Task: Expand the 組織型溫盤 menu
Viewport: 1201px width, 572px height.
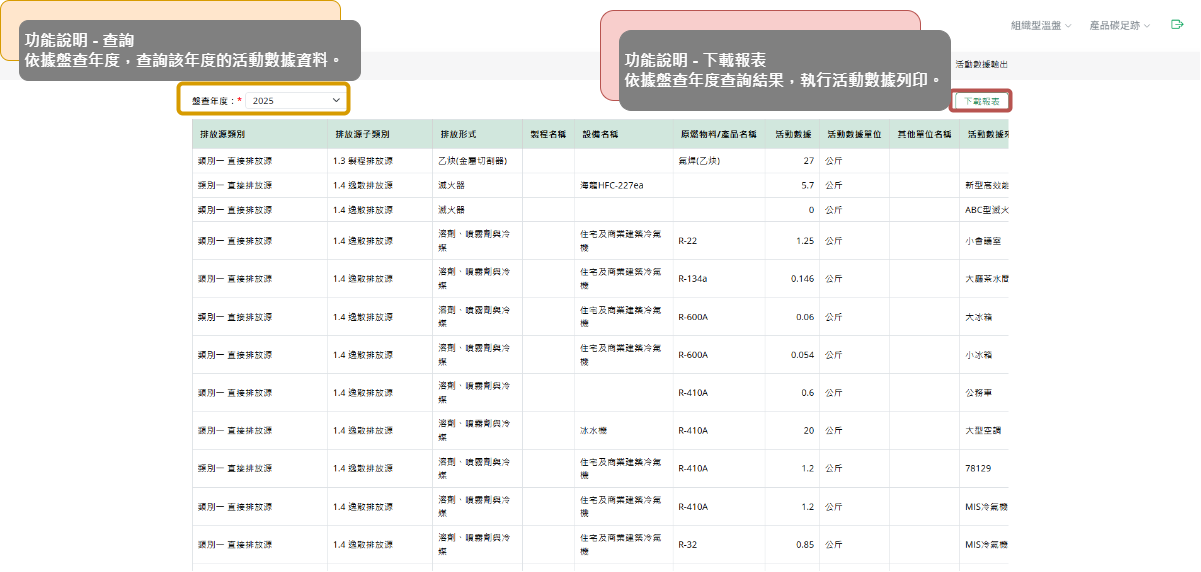Action: click(1040, 25)
